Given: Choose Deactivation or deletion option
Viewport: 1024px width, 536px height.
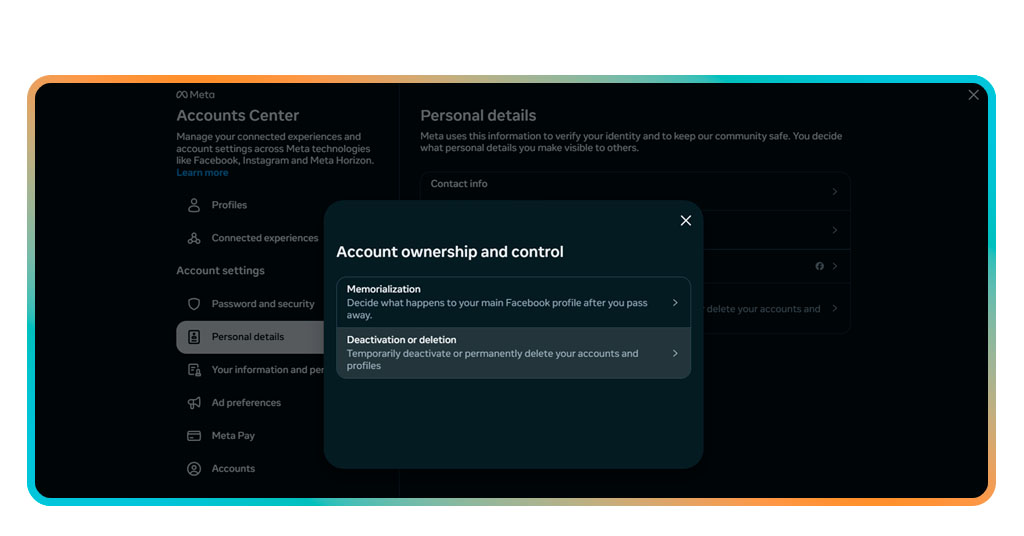Looking at the screenshot, I should tap(513, 353).
